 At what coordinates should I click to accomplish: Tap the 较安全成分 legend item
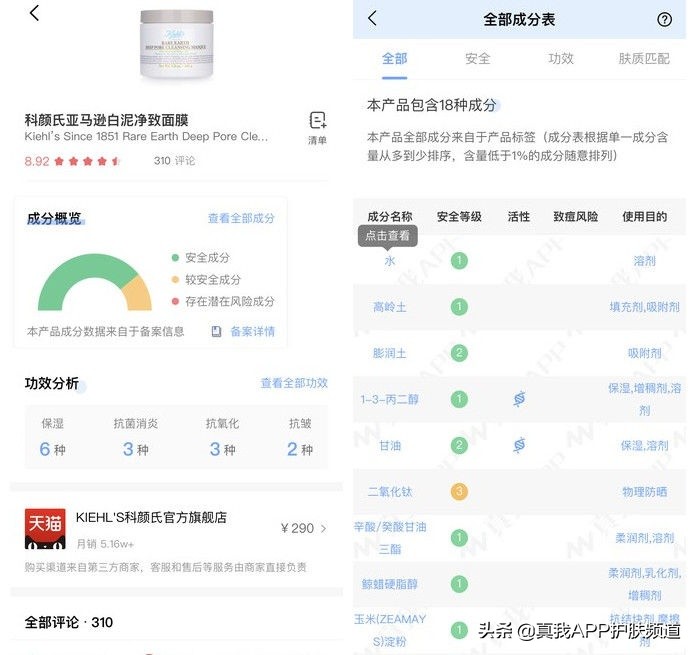206,280
